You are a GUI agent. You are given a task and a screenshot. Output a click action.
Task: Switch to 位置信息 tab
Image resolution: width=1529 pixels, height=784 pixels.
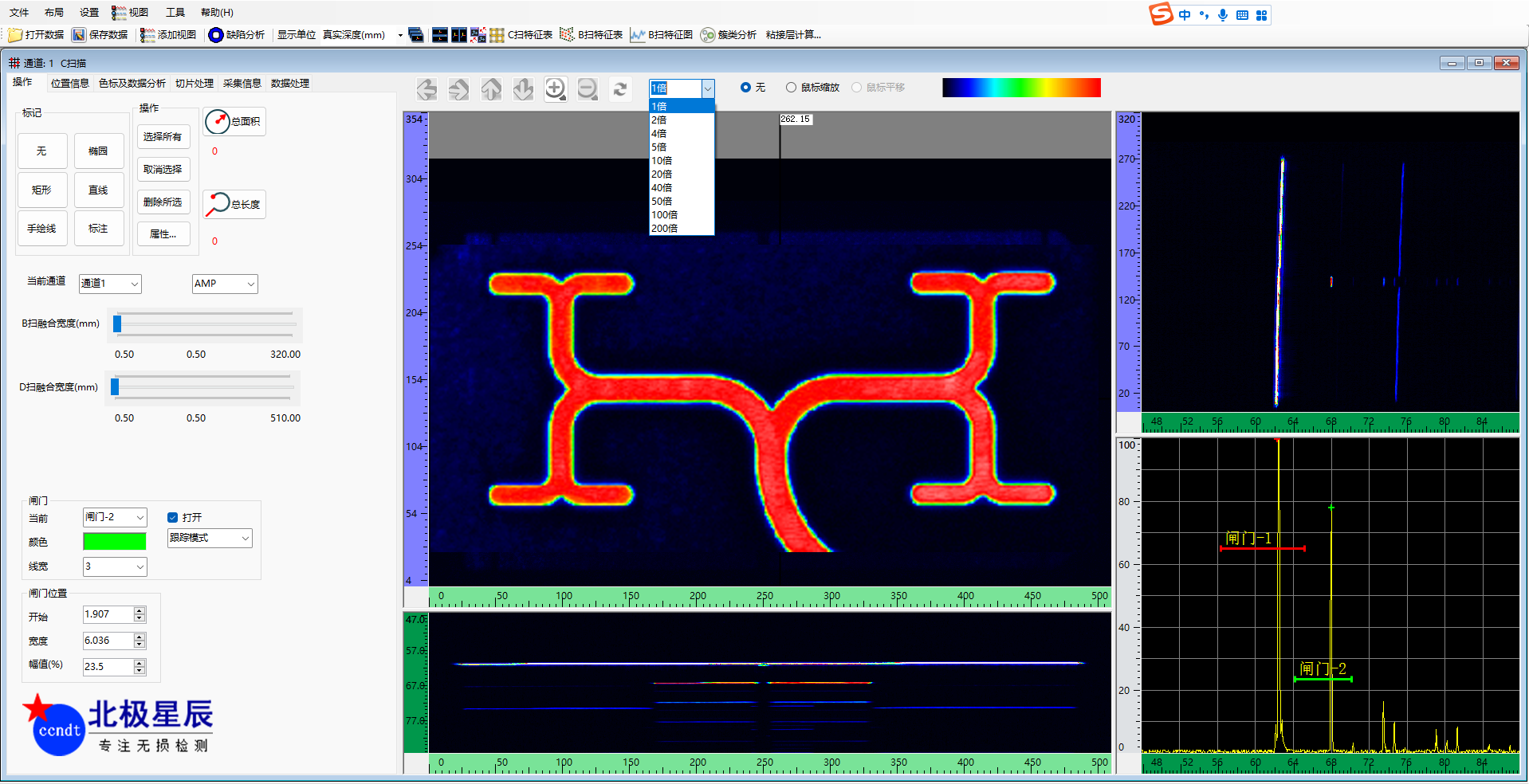[x=70, y=84]
